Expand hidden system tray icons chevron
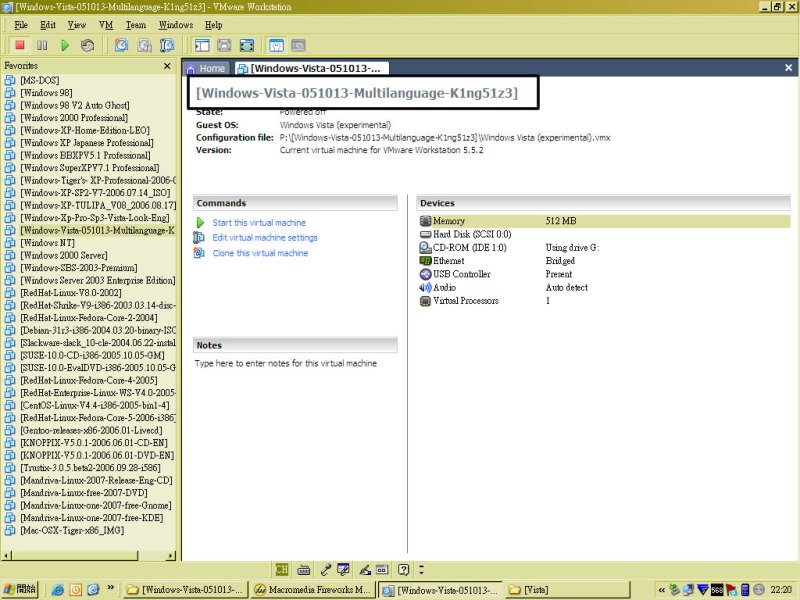Screen dimensions: 800x600 click(661, 590)
